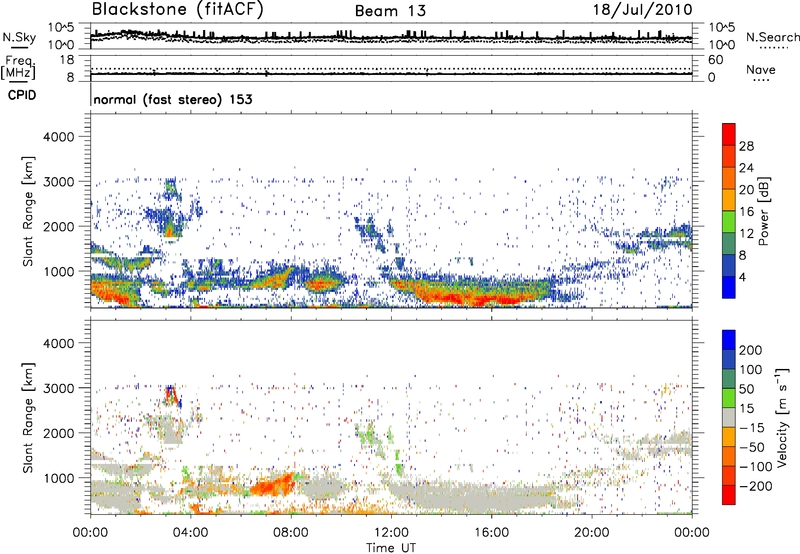Click the '3000' tick on velocity plot axis
This screenshot has height=554, width=800.
click(x=59, y=388)
